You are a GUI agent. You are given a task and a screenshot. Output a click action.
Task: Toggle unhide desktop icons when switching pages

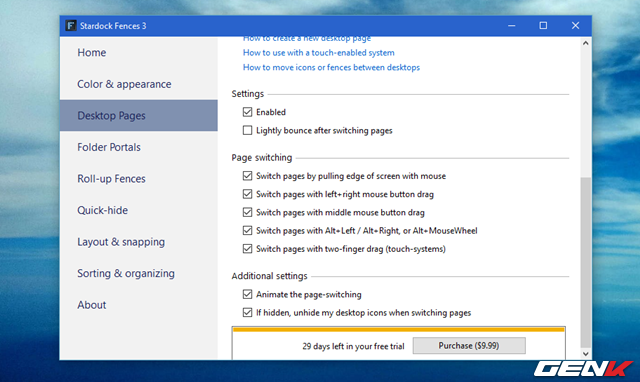247,313
